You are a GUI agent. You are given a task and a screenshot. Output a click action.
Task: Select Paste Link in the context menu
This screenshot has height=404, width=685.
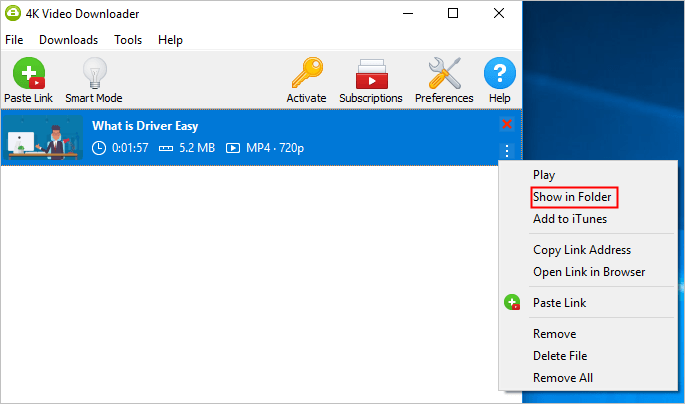[x=560, y=303]
